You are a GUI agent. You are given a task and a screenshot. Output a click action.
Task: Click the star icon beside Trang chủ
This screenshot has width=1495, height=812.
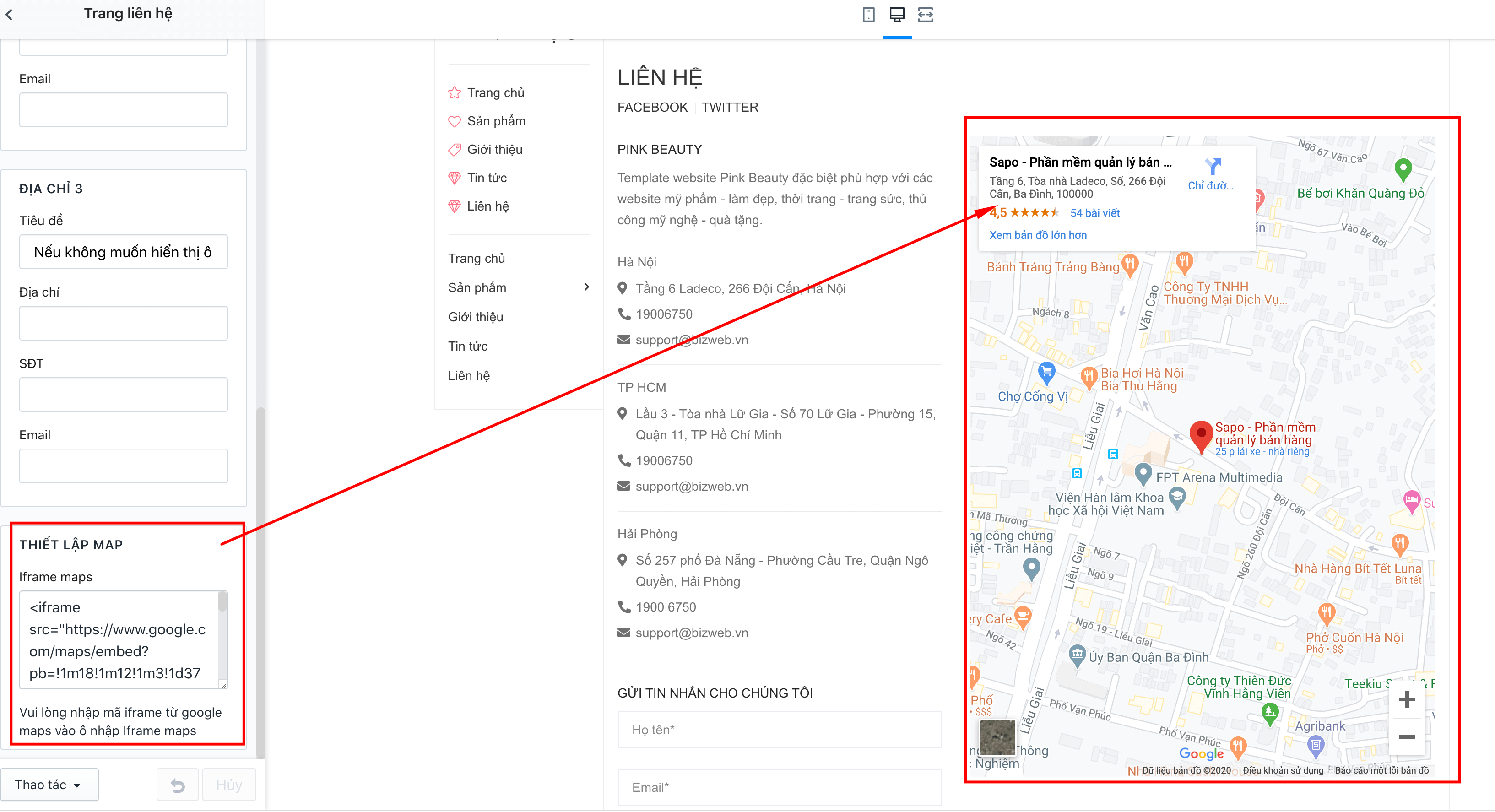click(x=455, y=93)
